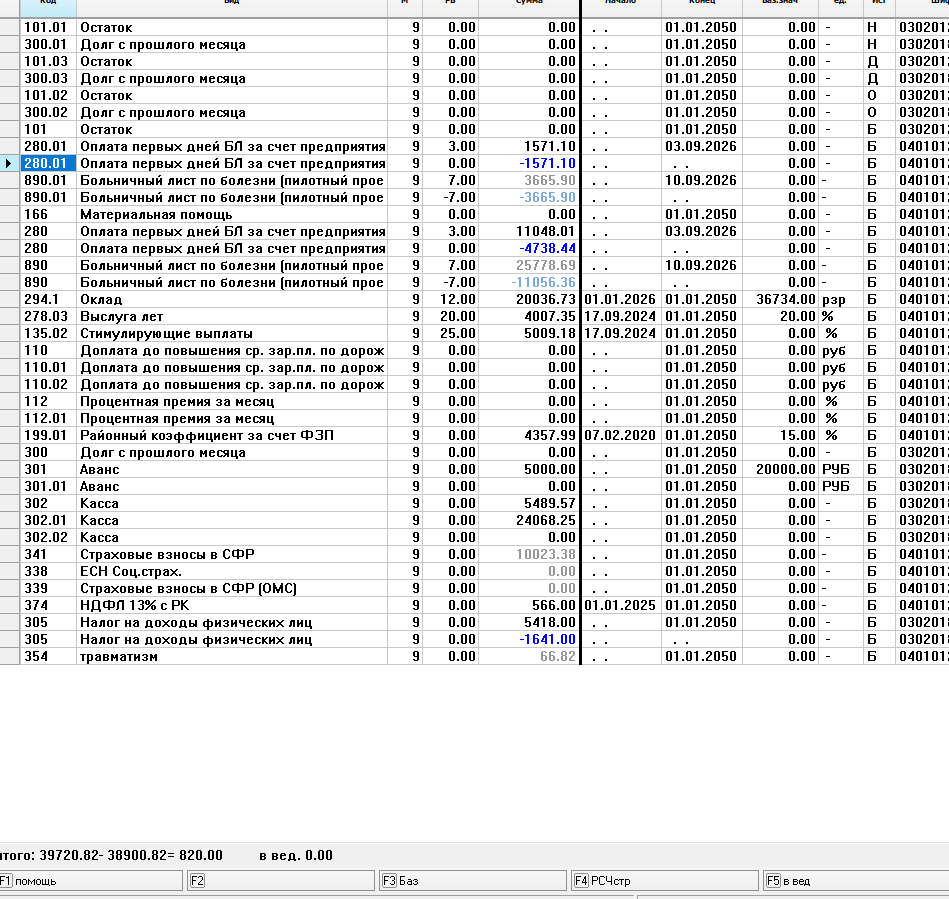Click the start date 01.01.2026

click(x=620, y=299)
